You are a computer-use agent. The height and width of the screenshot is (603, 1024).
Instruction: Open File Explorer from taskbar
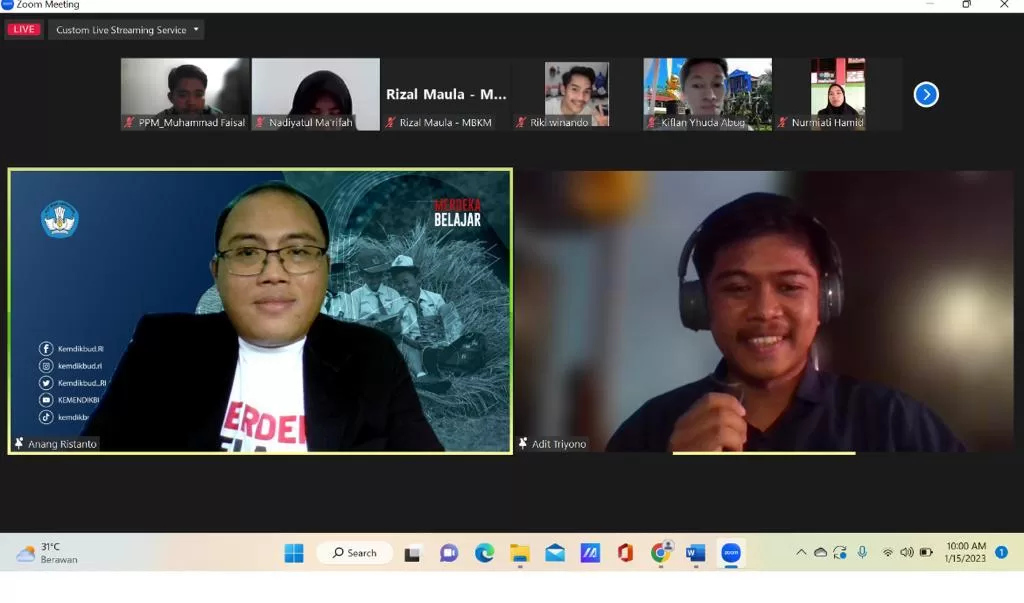(520, 553)
